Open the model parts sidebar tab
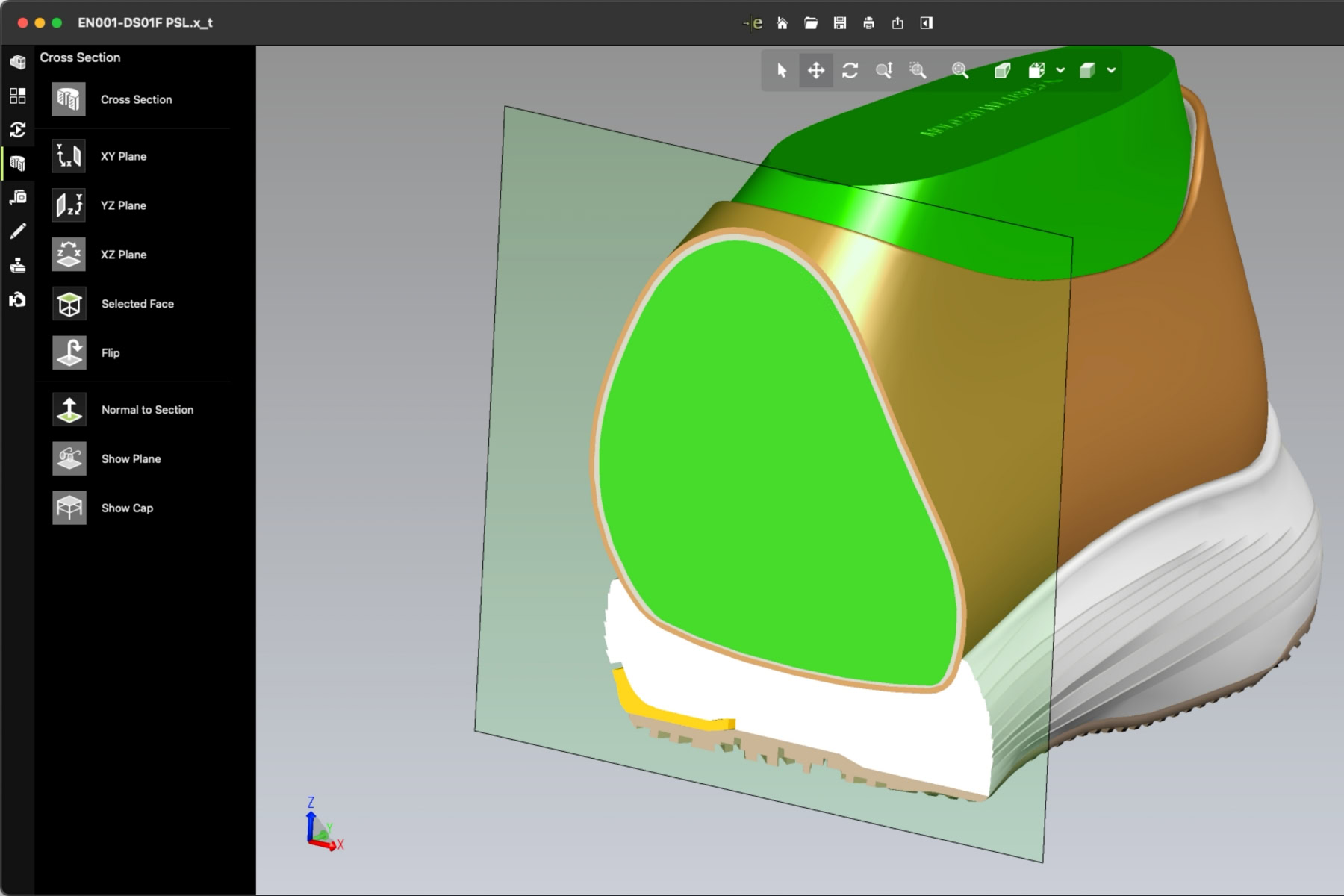Viewport: 1344px width, 896px height. pos(18,62)
